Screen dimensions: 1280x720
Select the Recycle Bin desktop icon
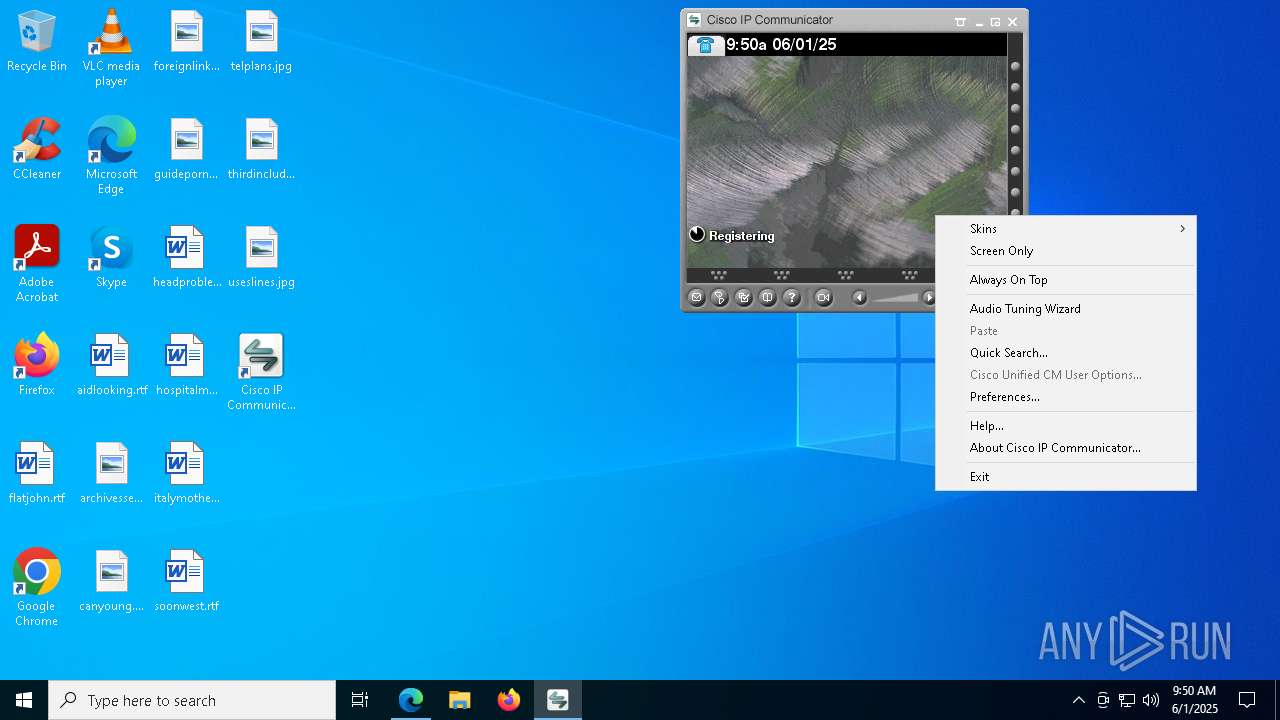[37, 42]
